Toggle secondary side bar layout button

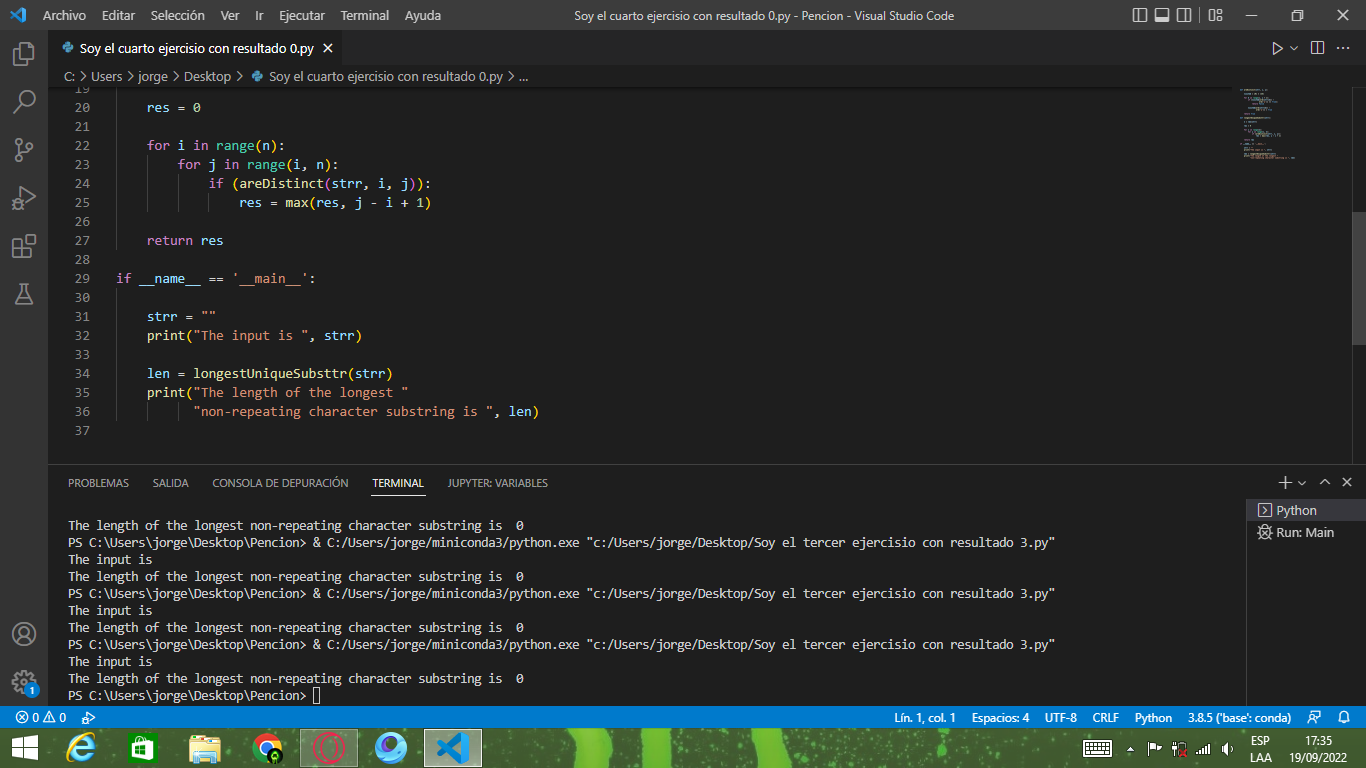tap(1184, 15)
